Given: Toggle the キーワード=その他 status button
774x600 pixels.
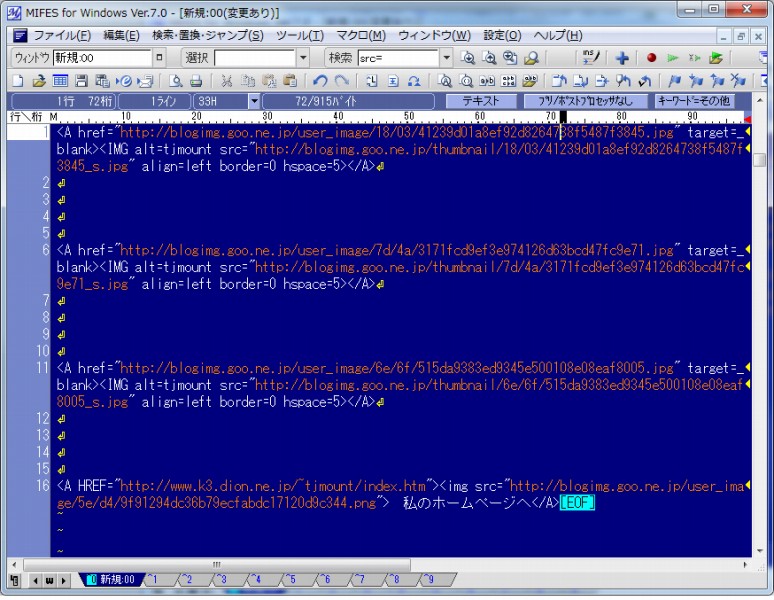Looking at the screenshot, I should tap(694, 101).
